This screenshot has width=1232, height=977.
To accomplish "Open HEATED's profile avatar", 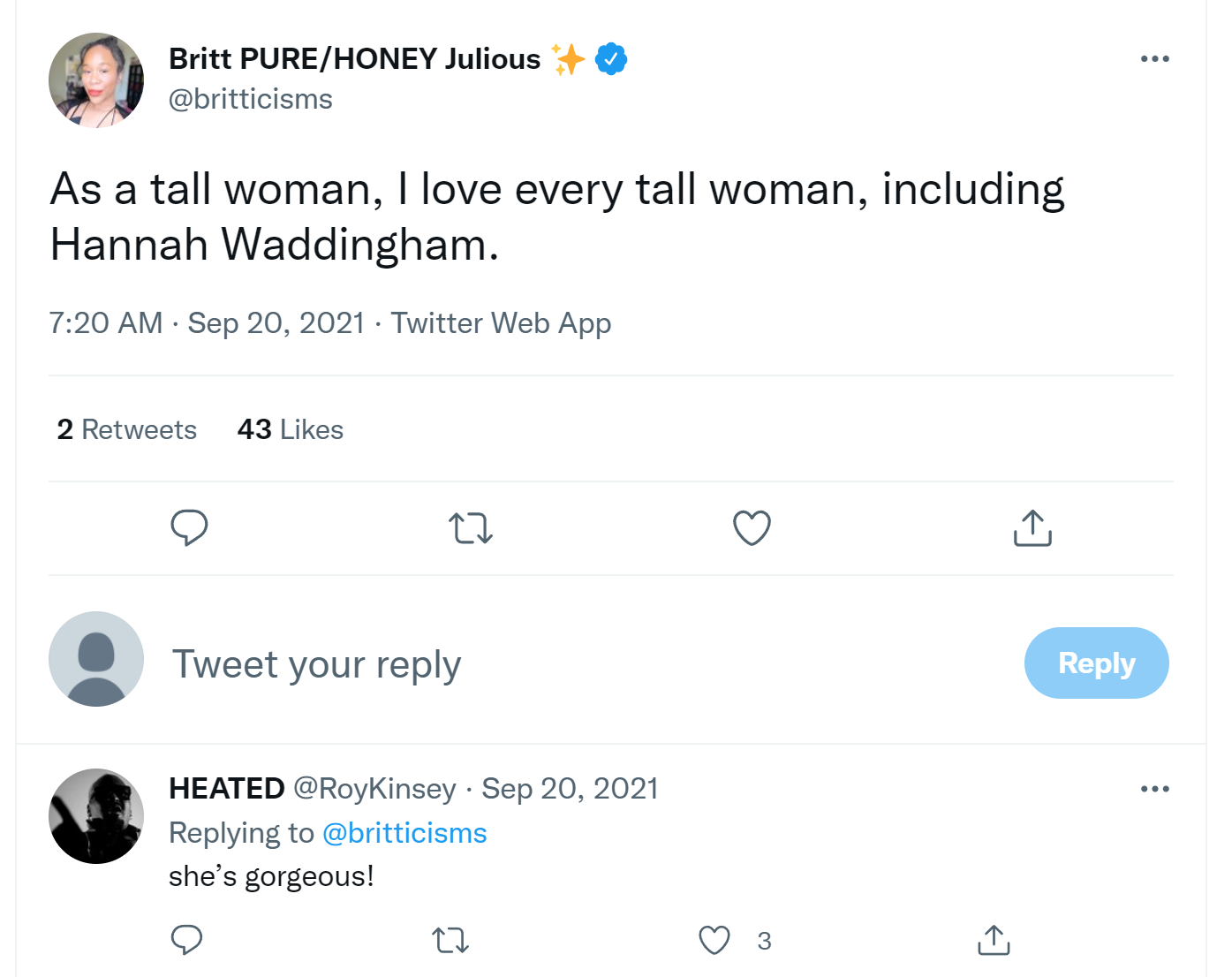I will (x=96, y=816).
